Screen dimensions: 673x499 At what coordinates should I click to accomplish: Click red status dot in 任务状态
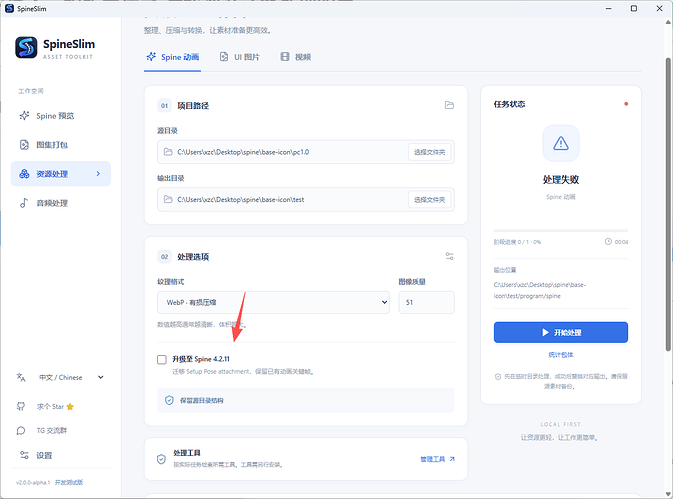coord(626,104)
